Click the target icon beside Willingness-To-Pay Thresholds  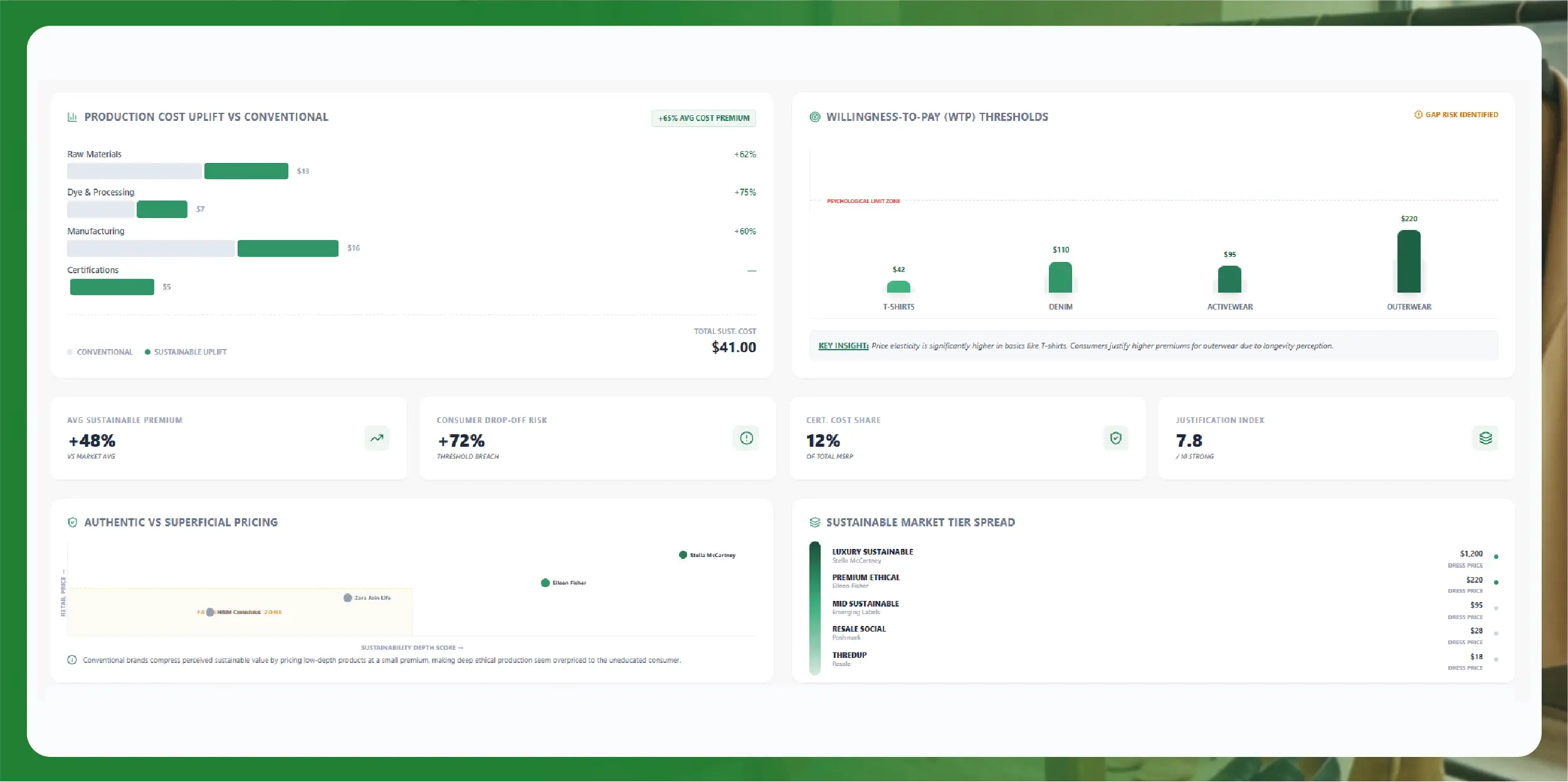(x=814, y=117)
